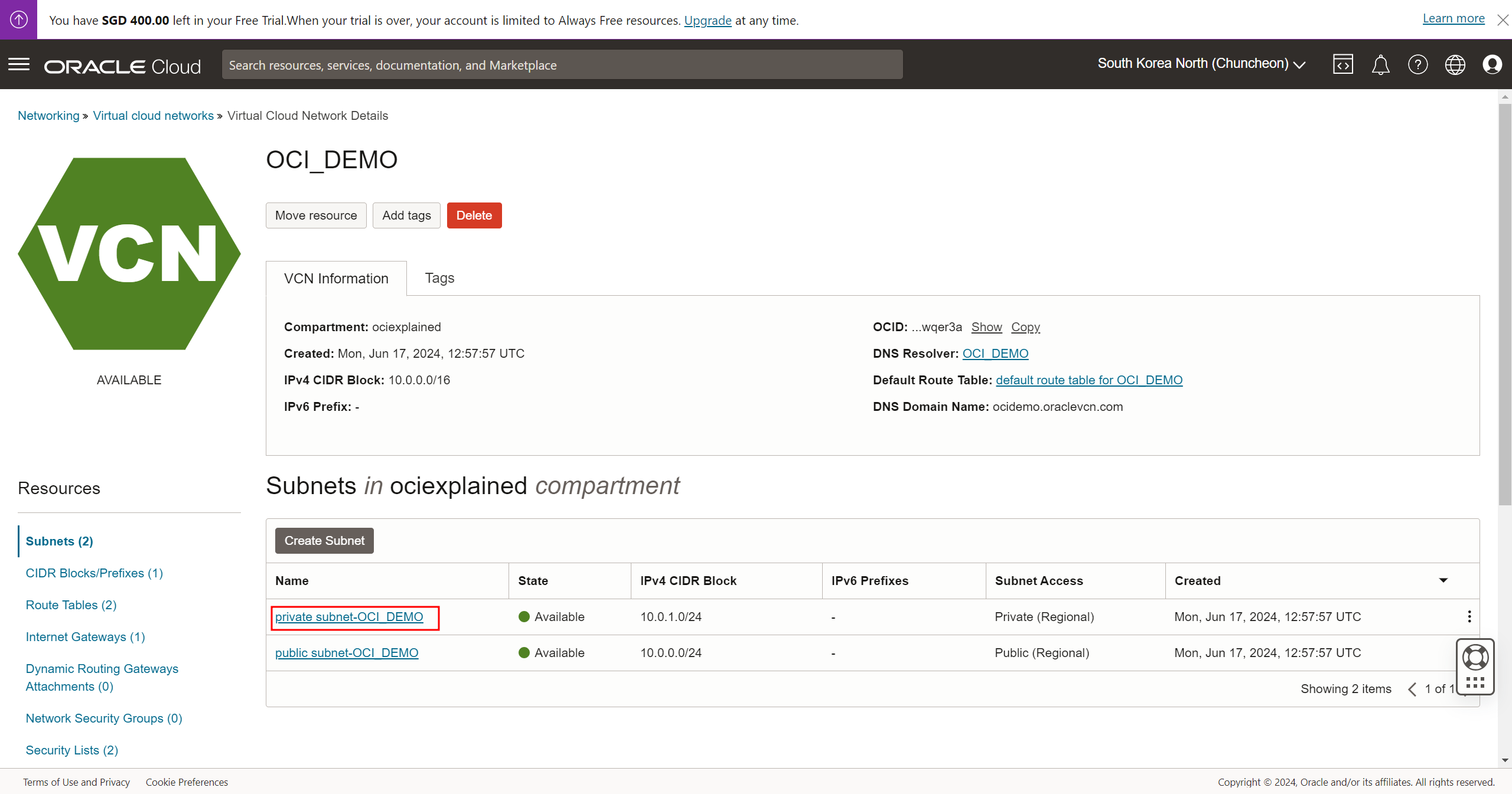Open Cloud Shell developer tools icon
This screenshot has width=1512, height=794.
coord(1342,64)
